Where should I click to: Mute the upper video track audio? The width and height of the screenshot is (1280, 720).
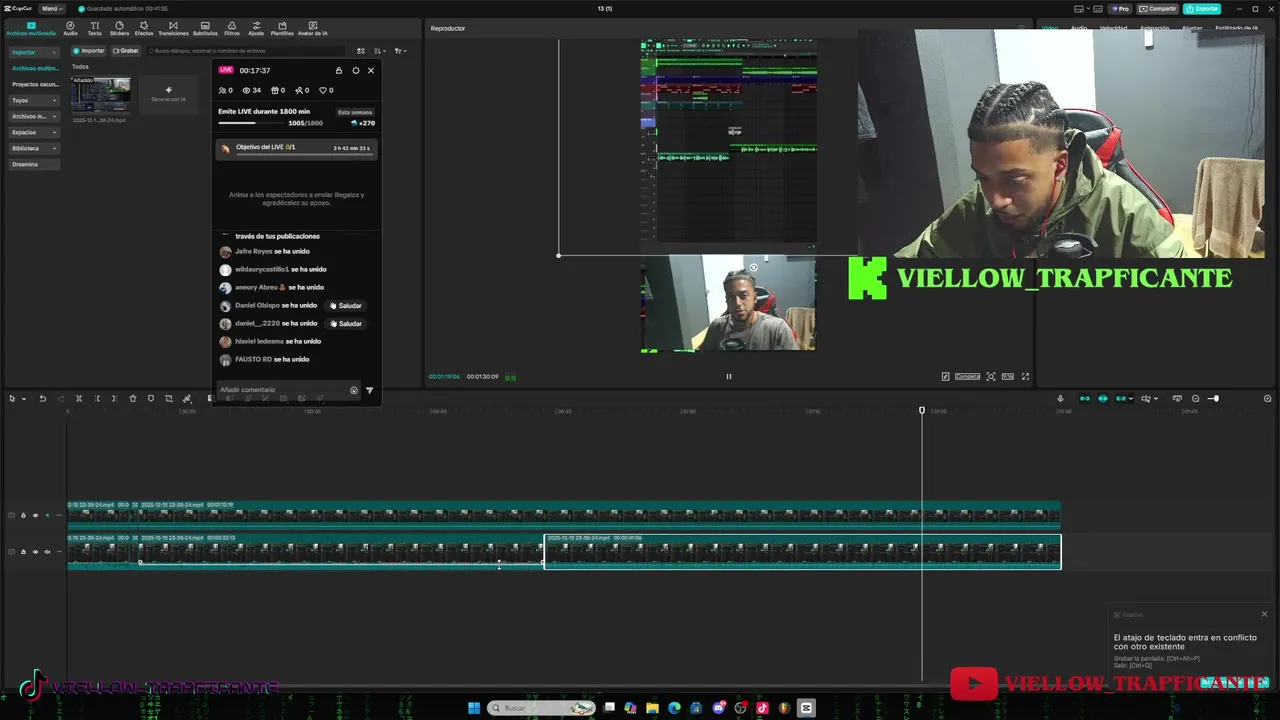(47, 515)
